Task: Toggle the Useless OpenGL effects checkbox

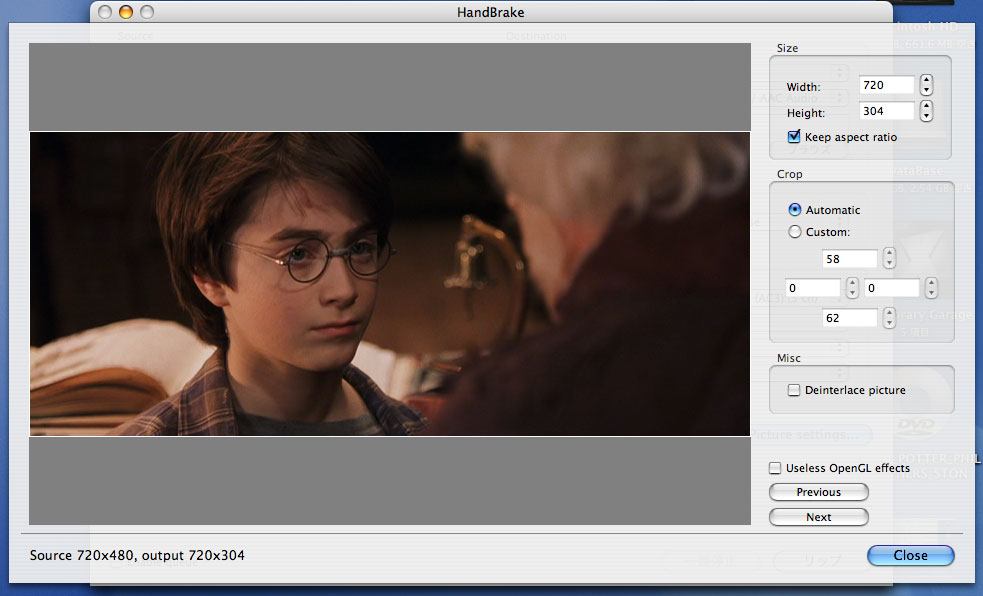Action: [775, 468]
